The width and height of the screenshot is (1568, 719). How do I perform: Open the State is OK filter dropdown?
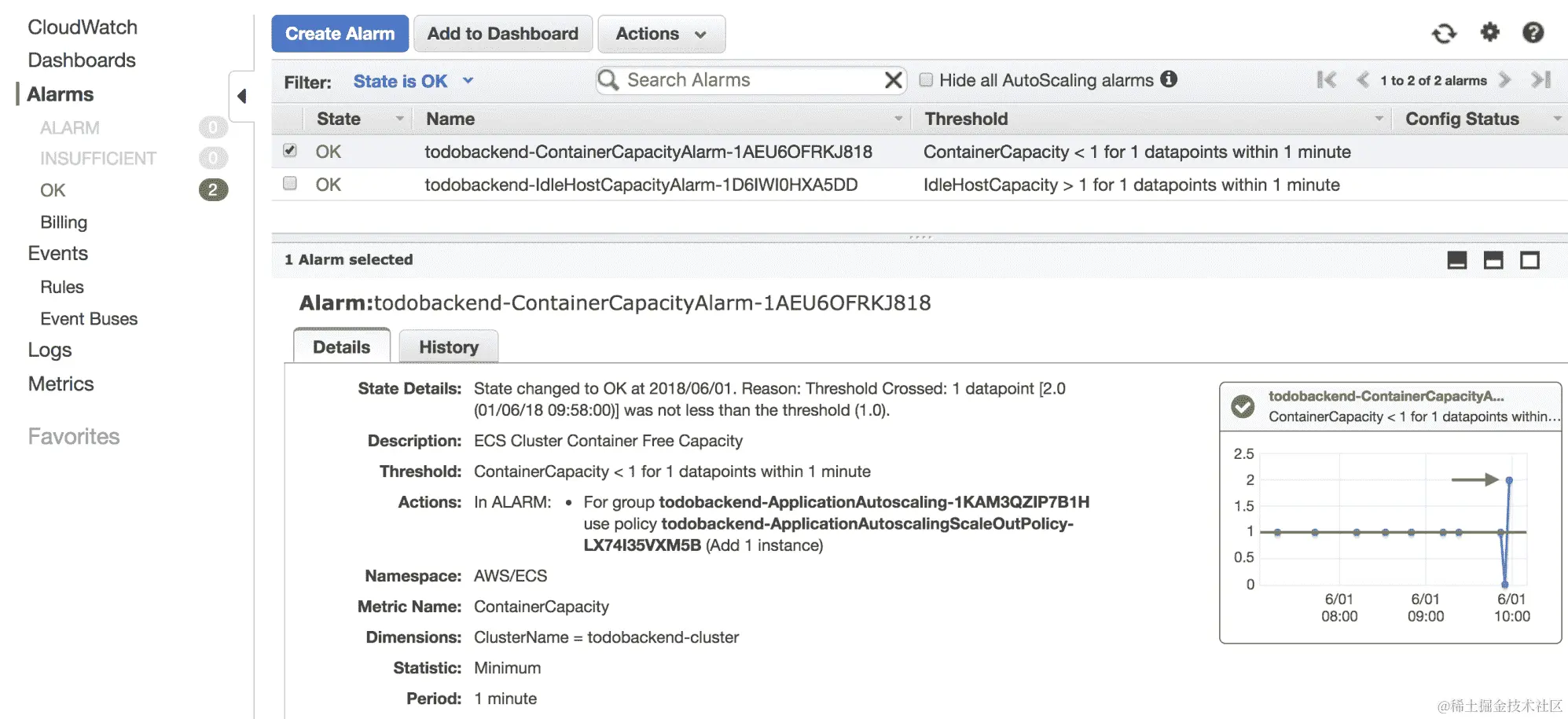(x=413, y=81)
